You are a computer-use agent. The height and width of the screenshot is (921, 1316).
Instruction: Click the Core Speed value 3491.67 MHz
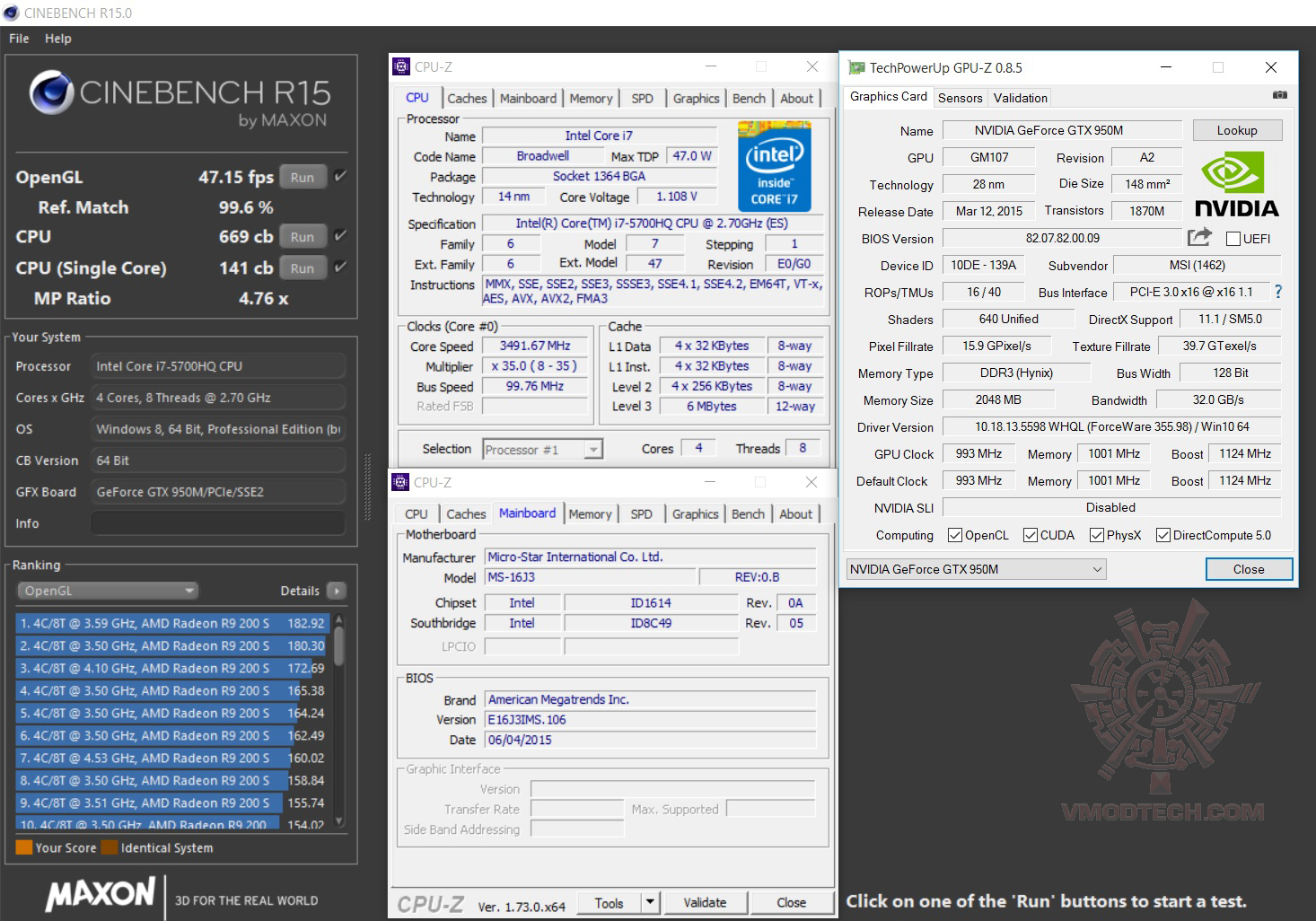pyautogui.click(x=535, y=346)
